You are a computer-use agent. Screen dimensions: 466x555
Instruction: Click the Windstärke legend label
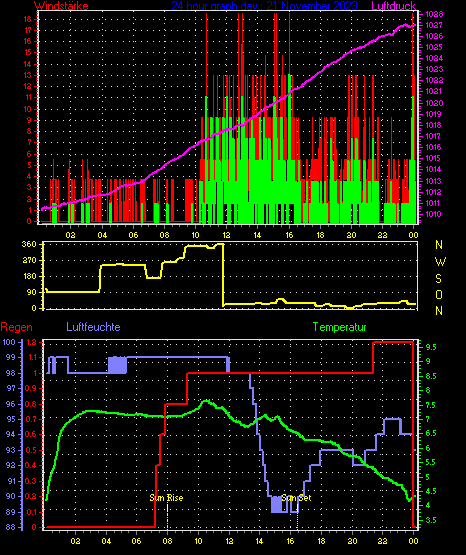(61, 5)
